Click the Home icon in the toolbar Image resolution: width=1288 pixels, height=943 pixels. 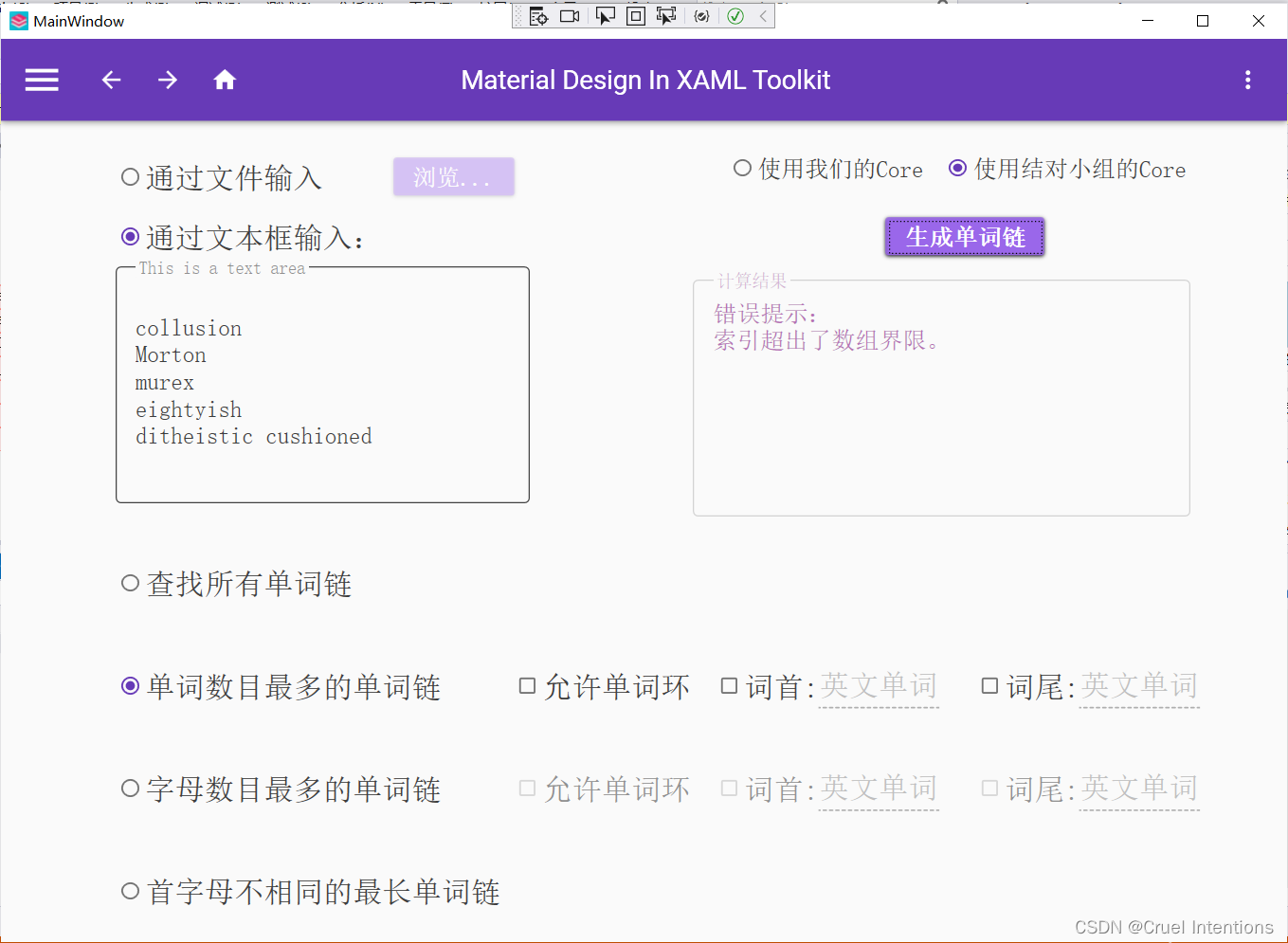[x=225, y=80]
